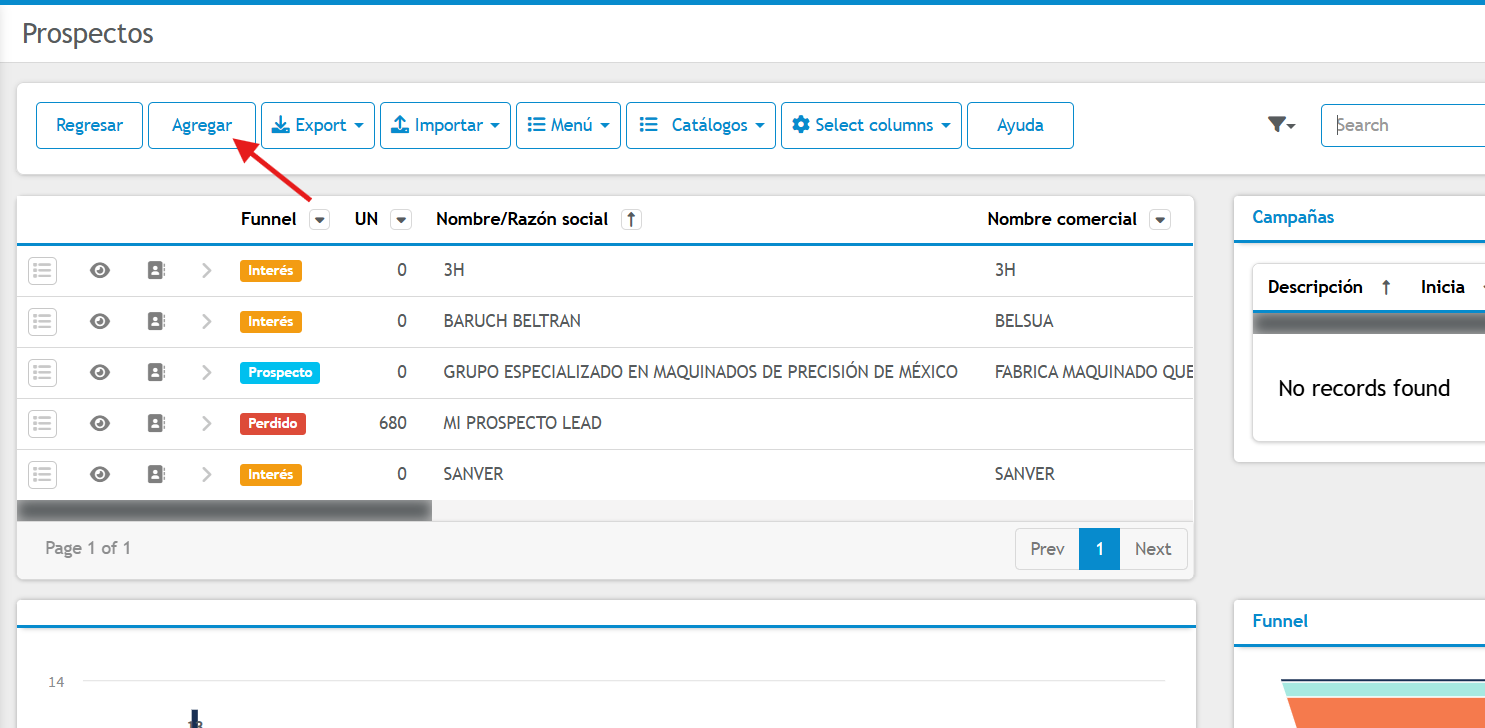Screen dimensions: 1485x728
Task: Sort by Nombre/Razón social arrow icon
Action: coord(631,219)
